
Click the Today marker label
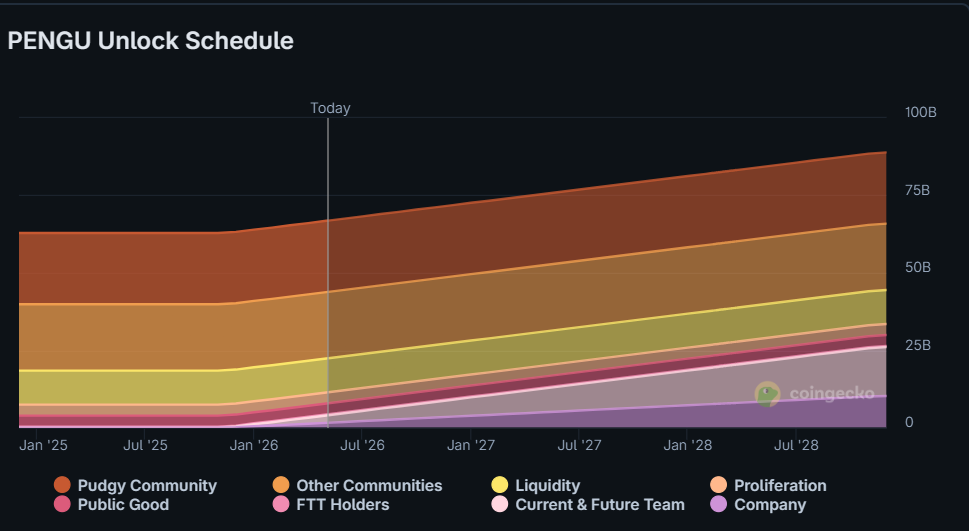[x=330, y=108]
